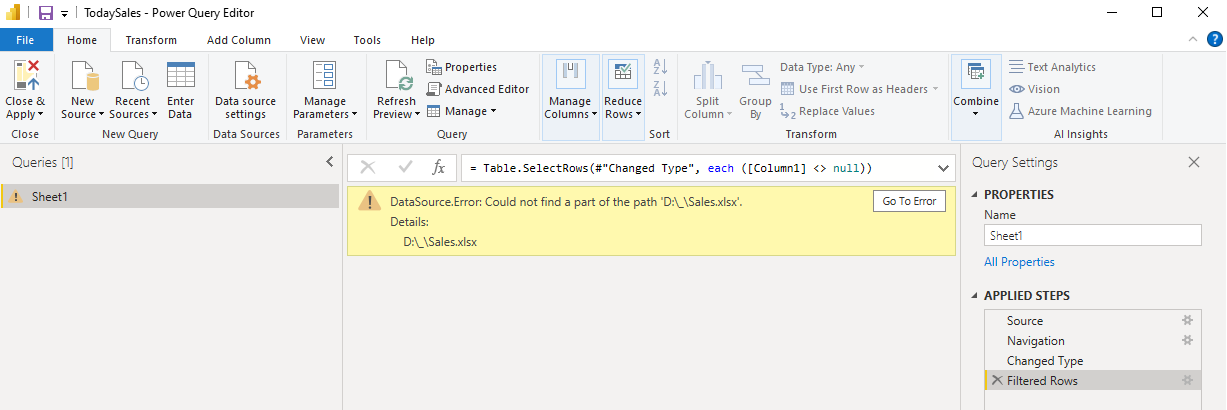
Task: Open the Help question mark icon
Action: click(1214, 40)
